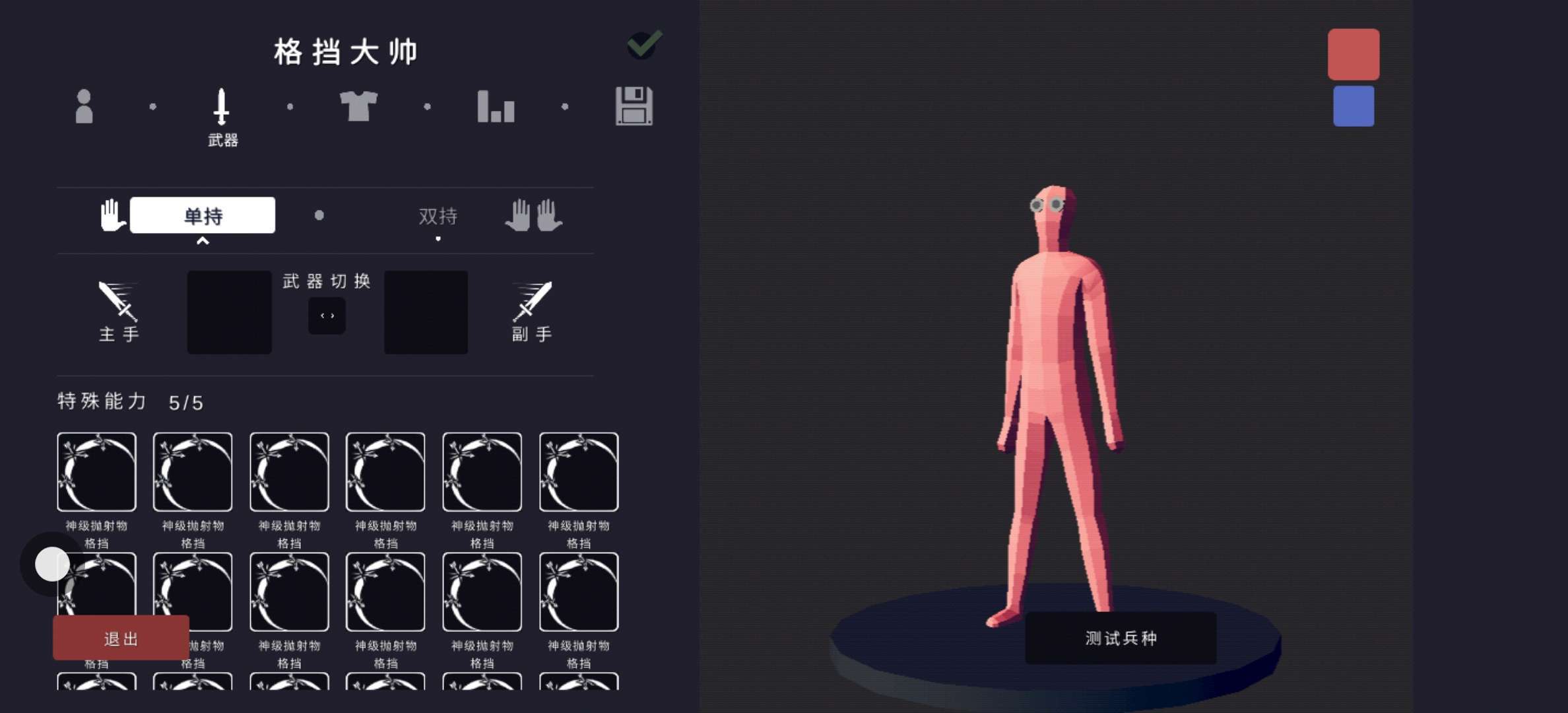
Task: Click the main hand sword icon
Action: coord(118,302)
